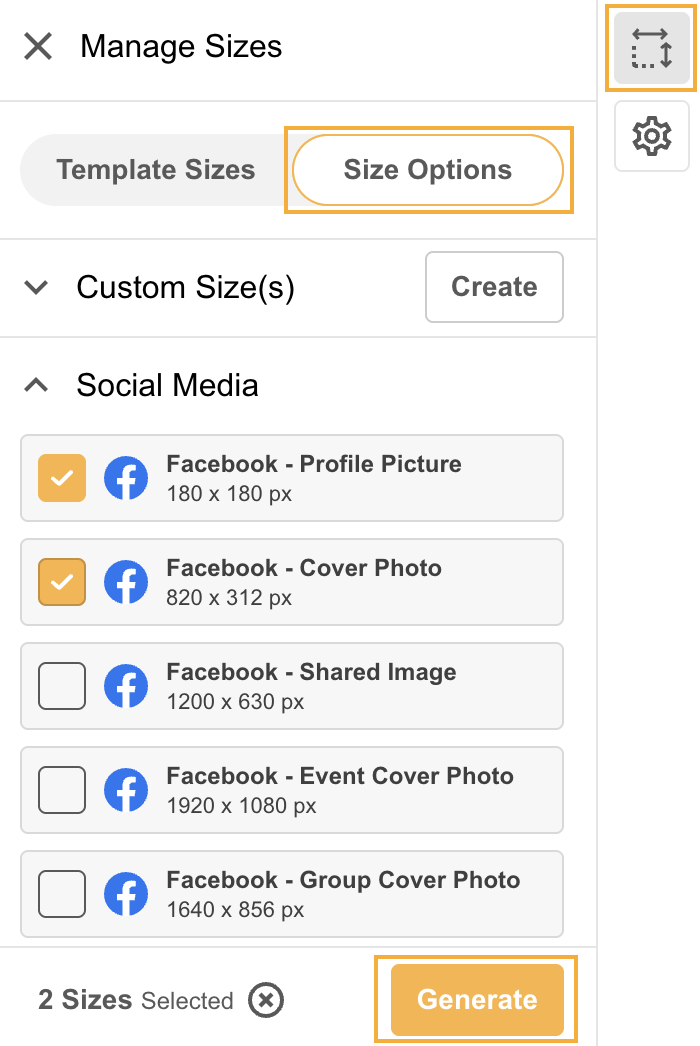Enable Facebook Event Cover Photo checkbox
Image resolution: width=700 pixels, height=1046 pixels.
click(62, 790)
